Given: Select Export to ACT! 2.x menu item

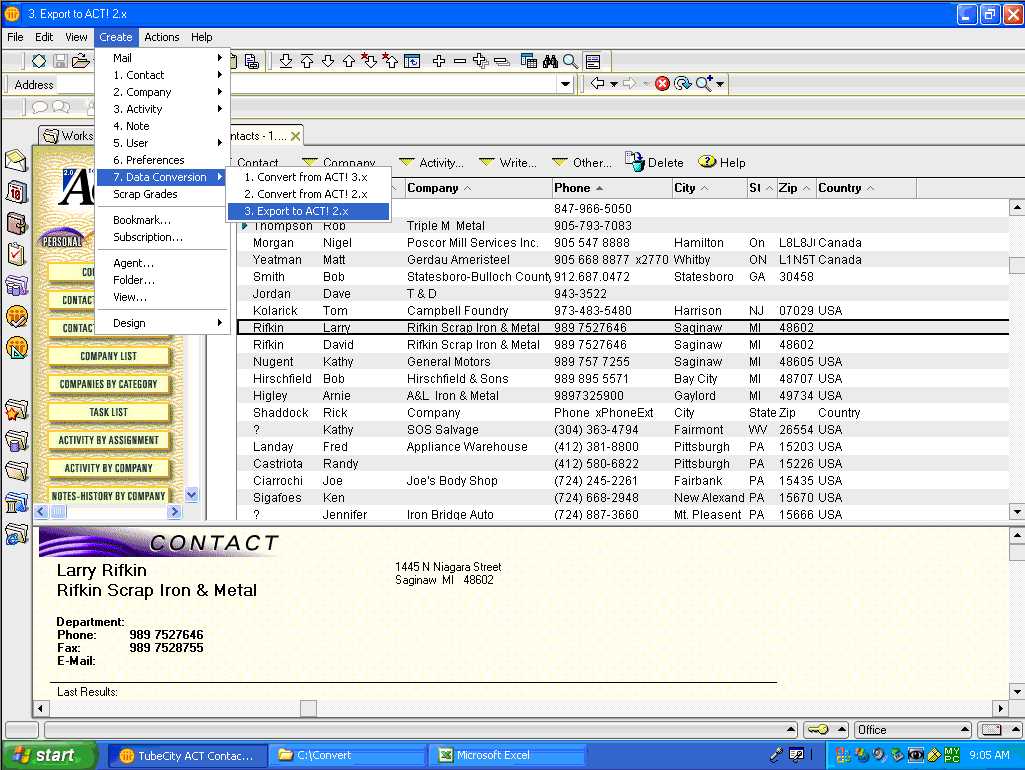Looking at the screenshot, I should pyautogui.click(x=308, y=211).
